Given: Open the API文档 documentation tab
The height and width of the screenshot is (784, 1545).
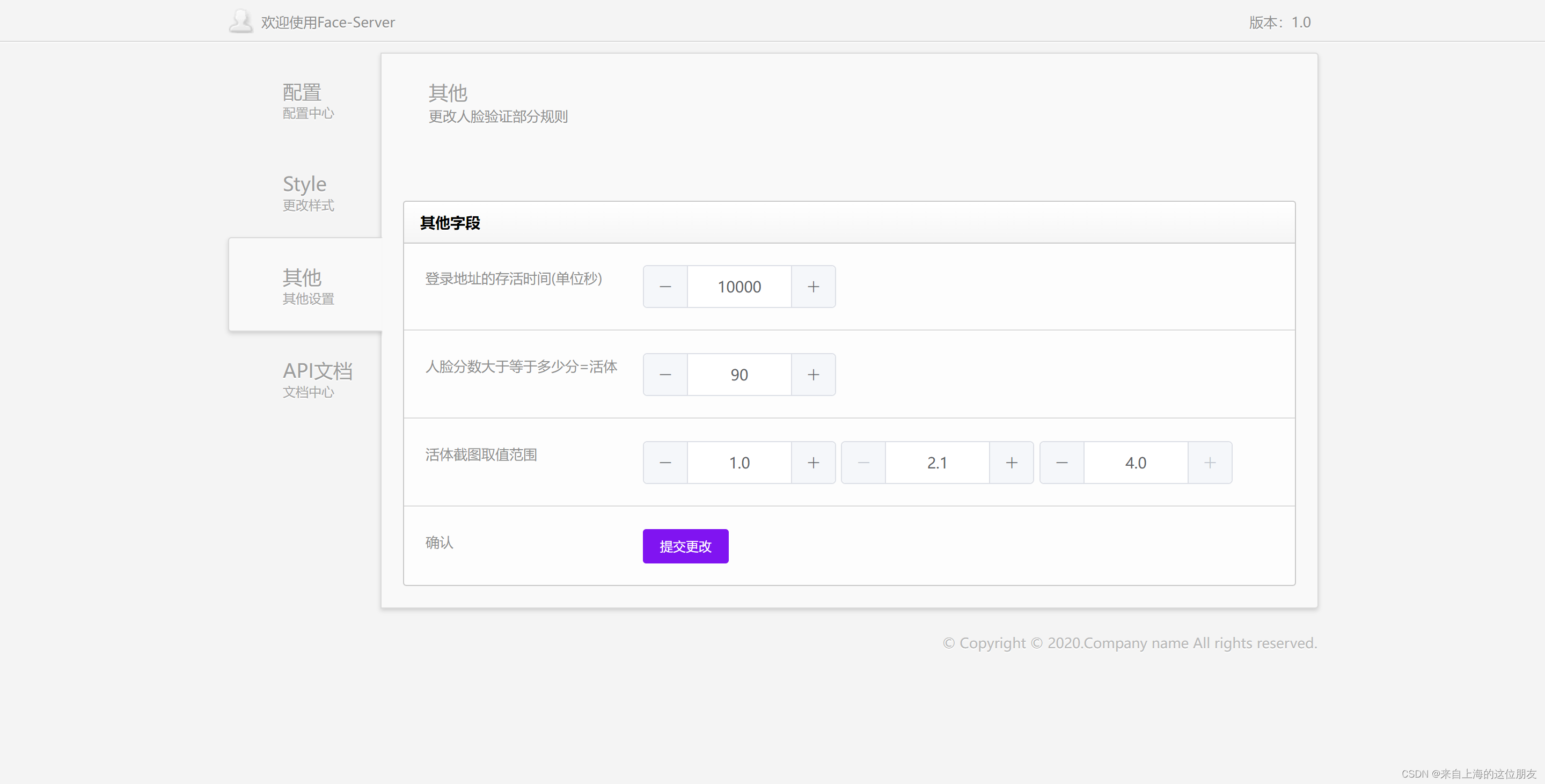Looking at the screenshot, I should [x=317, y=379].
